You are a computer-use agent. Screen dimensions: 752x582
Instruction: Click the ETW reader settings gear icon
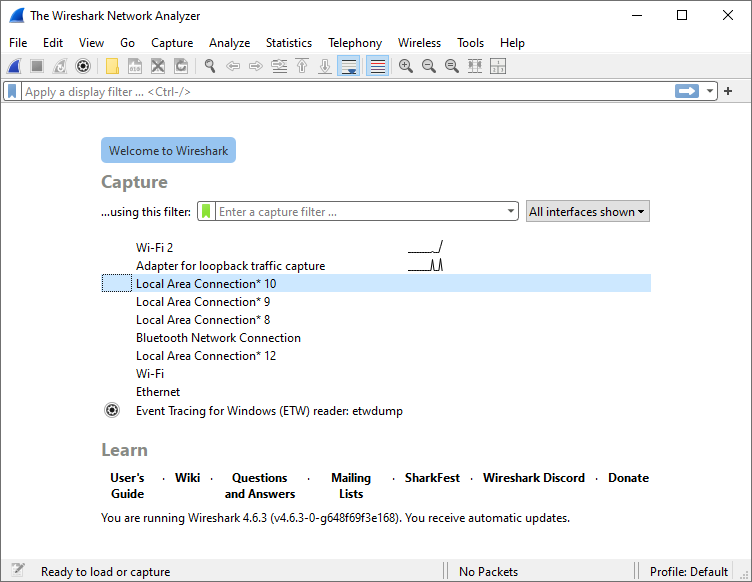point(112,410)
